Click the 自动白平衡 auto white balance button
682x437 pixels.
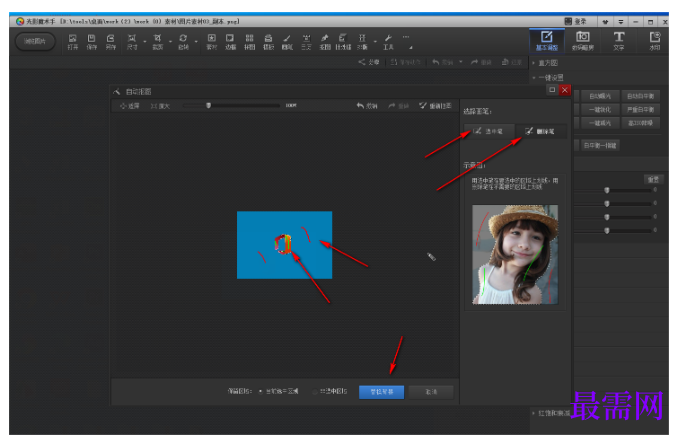641,96
